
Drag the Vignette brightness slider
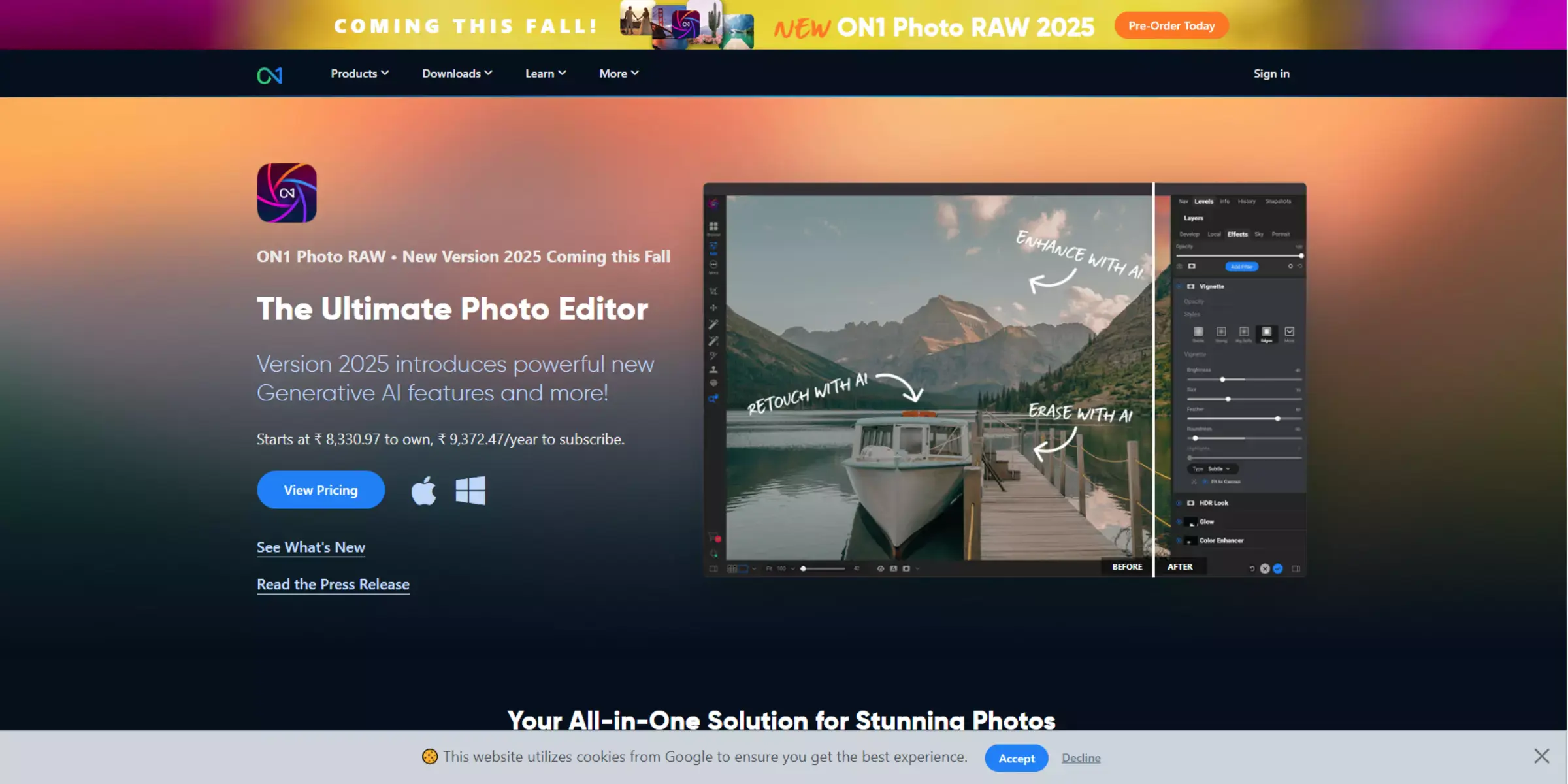click(x=1223, y=379)
